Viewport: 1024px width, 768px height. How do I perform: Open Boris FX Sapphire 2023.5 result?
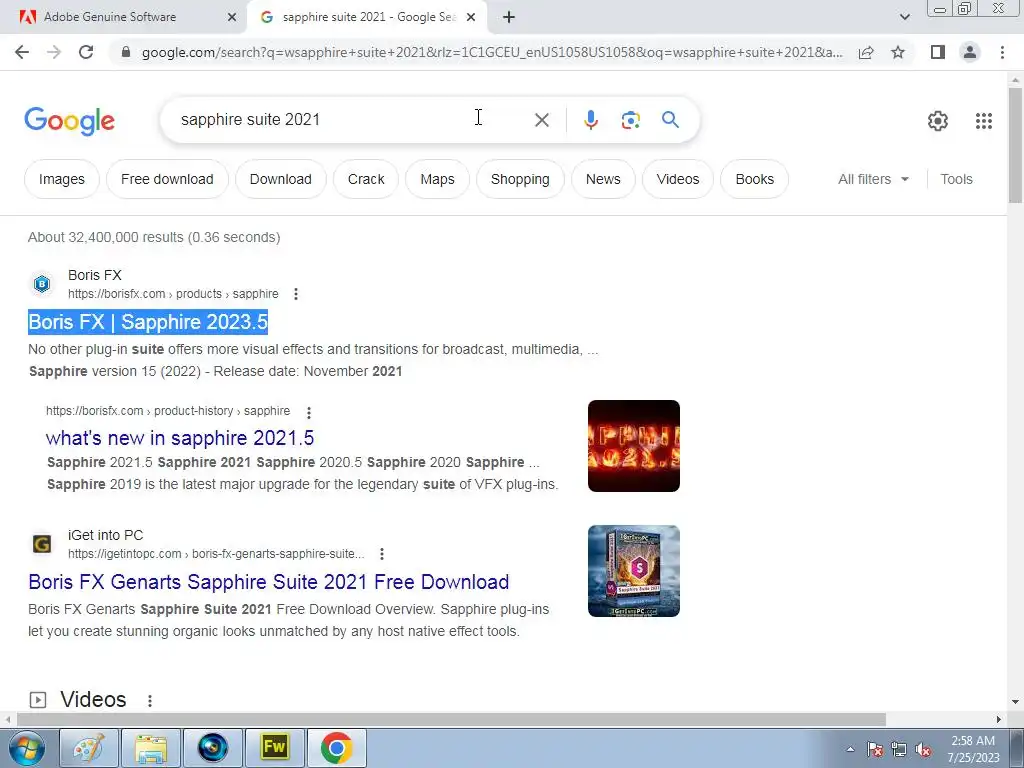148,322
